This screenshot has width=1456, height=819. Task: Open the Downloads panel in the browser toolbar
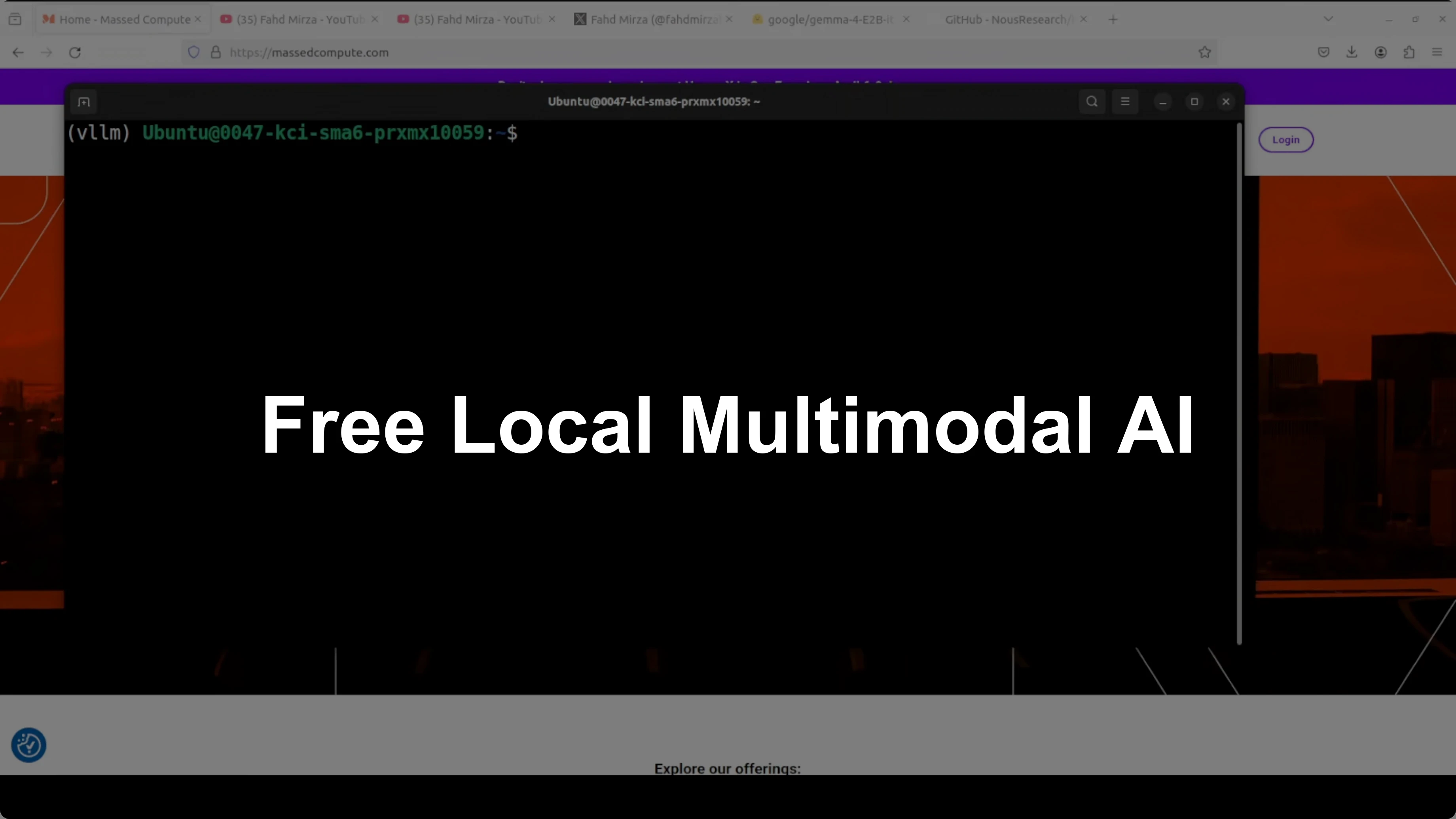[1352, 52]
